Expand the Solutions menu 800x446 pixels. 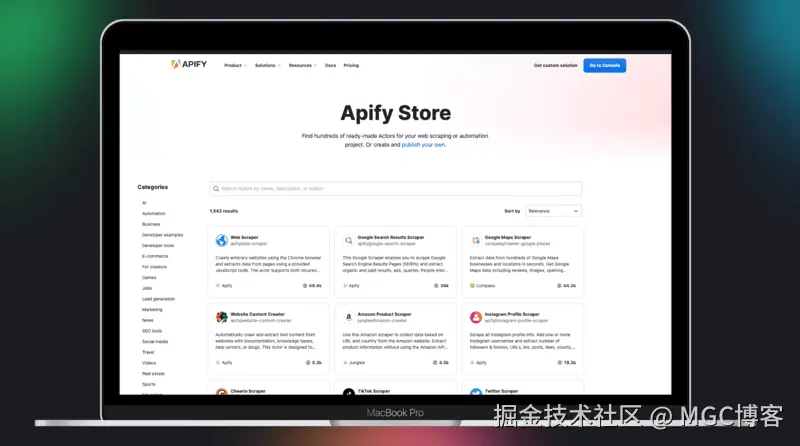[x=268, y=65]
